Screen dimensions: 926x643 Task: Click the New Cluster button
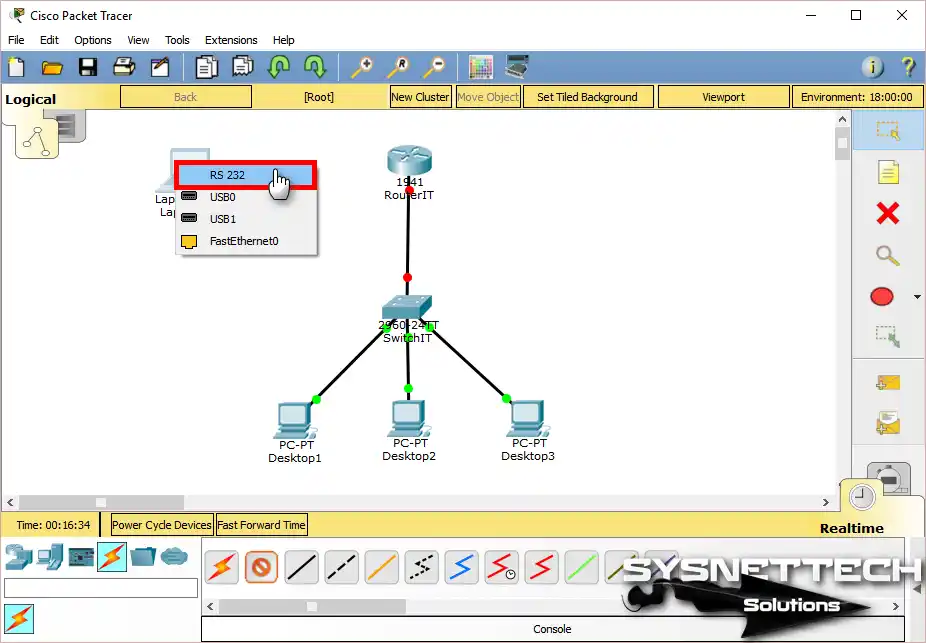pyautogui.click(x=420, y=97)
